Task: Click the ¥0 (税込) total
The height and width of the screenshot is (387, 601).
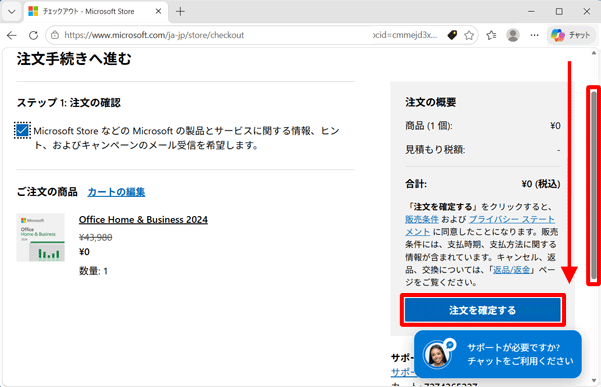Action: [541, 184]
